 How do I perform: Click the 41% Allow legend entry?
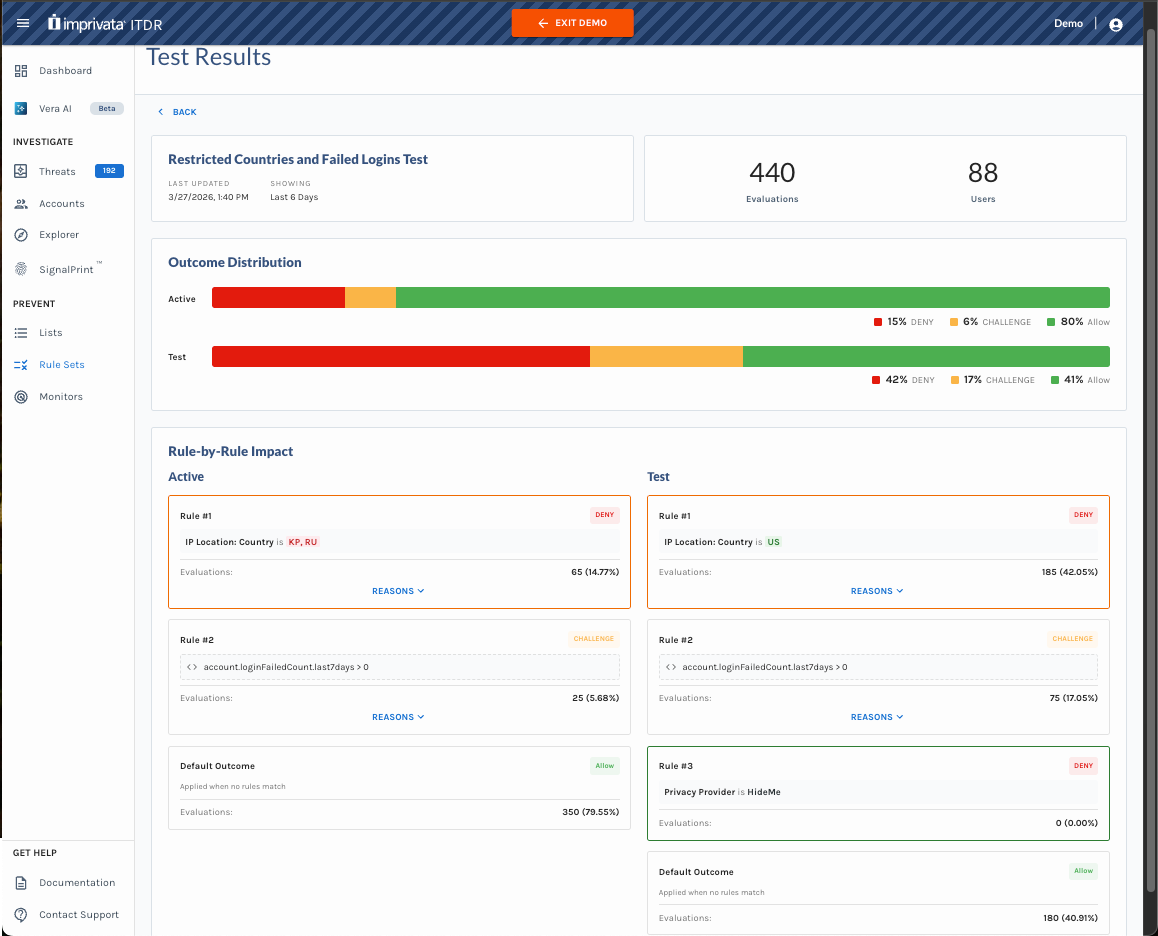point(1080,380)
